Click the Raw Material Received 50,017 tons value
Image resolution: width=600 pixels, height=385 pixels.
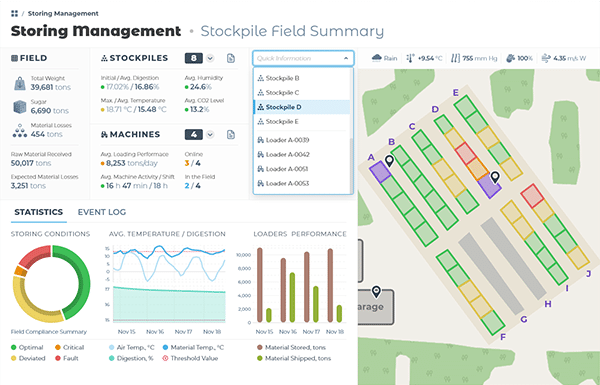tap(31, 163)
